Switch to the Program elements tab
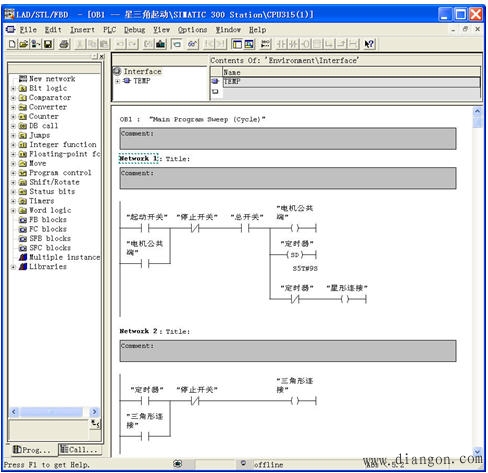 [x=32, y=450]
